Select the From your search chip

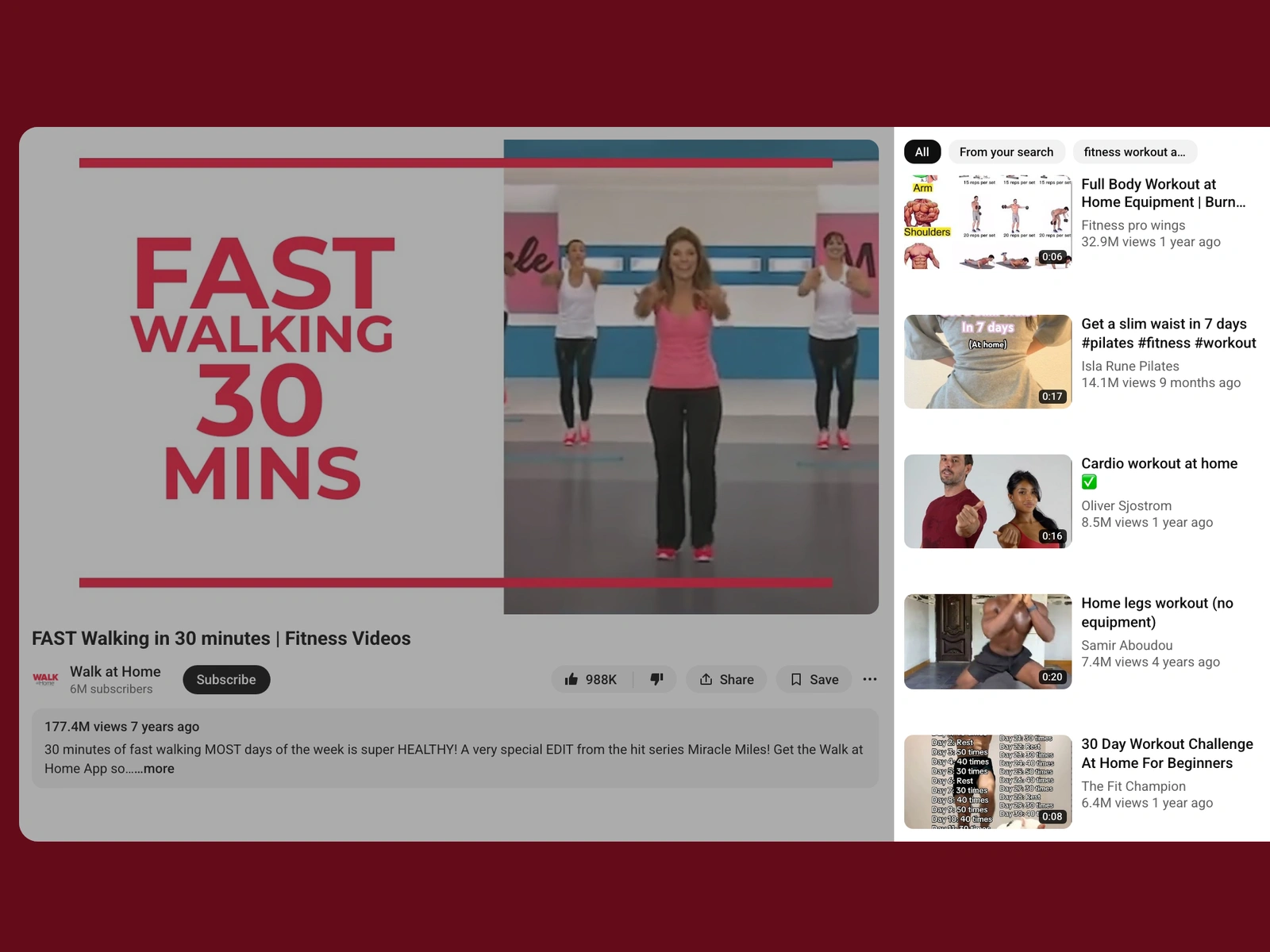pyautogui.click(x=1006, y=152)
